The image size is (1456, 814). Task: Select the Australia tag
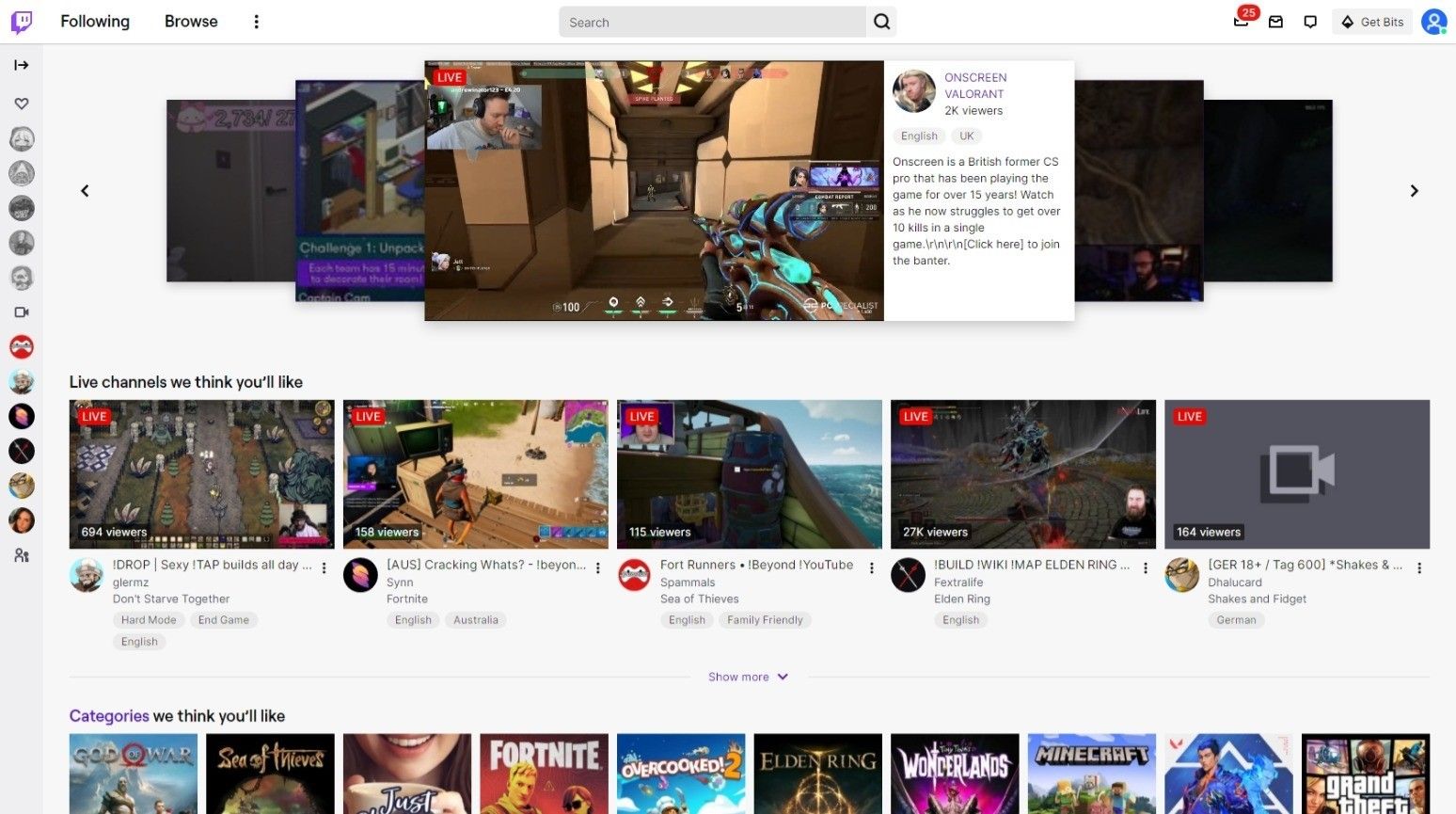tap(476, 620)
